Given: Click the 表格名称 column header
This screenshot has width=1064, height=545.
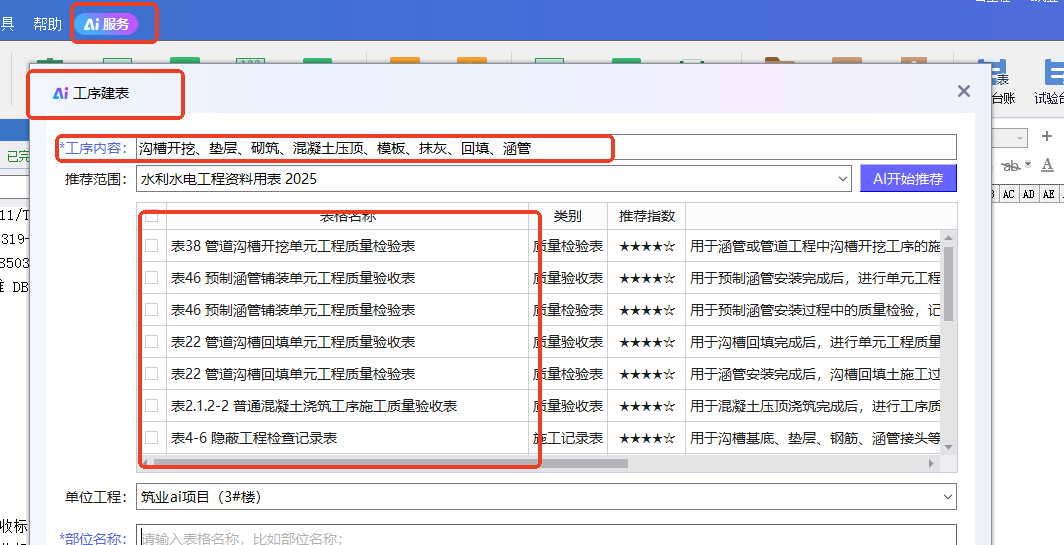Looking at the screenshot, I should 347,217.
